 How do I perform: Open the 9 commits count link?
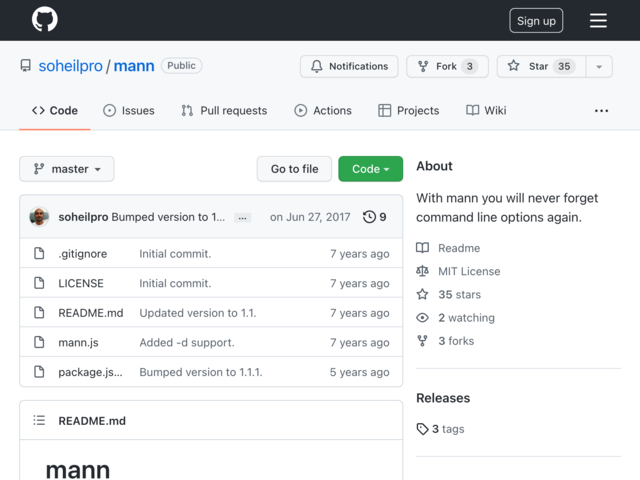[382, 217]
